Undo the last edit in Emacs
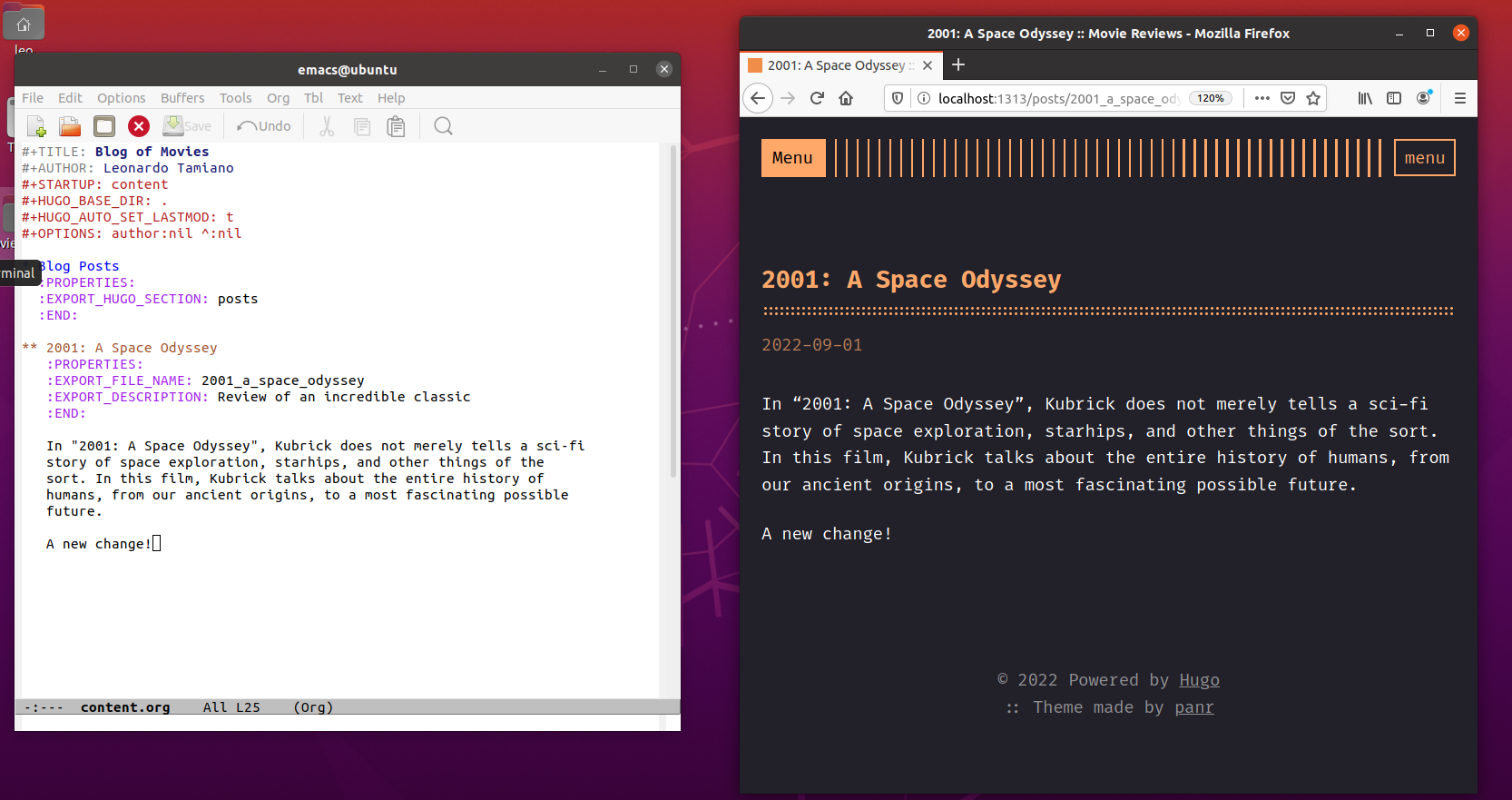Screen dimensions: 1512x800 click(264, 126)
